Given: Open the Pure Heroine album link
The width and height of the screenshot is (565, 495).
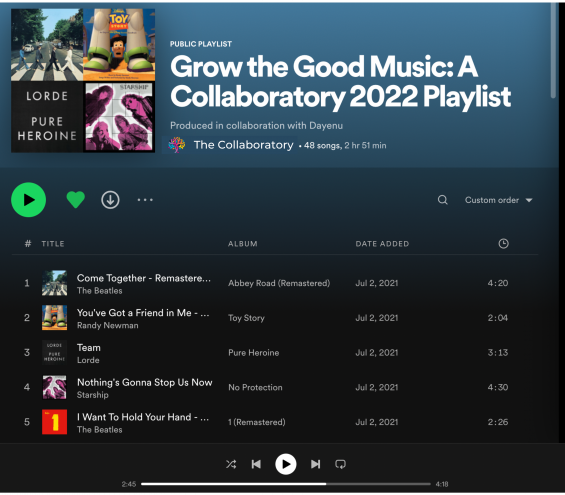Looking at the screenshot, I should tap(254, 353).
